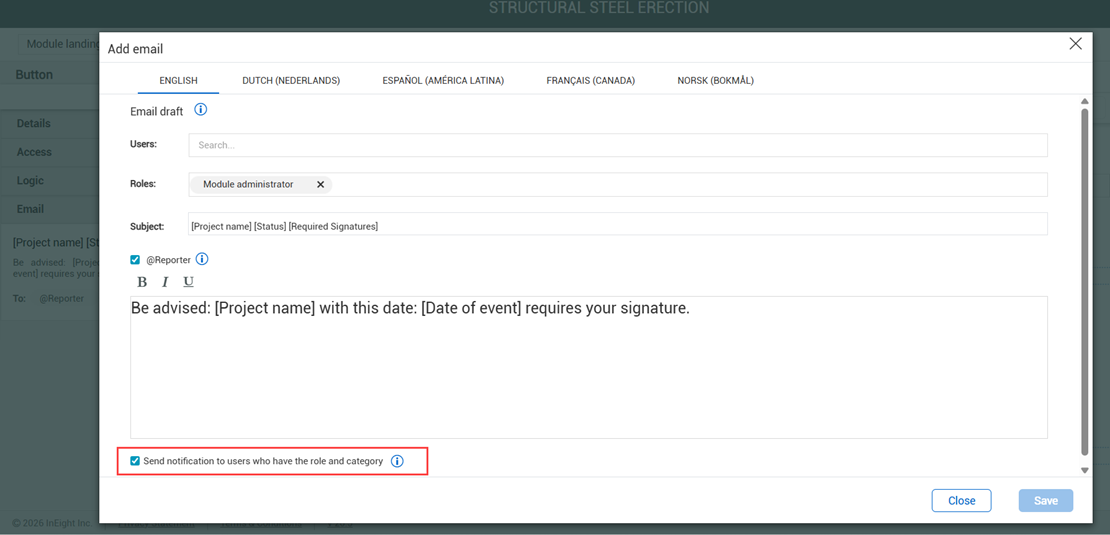Click the Close button
The height and width of the screenshot is (535, 1110).
pos(961,500)
